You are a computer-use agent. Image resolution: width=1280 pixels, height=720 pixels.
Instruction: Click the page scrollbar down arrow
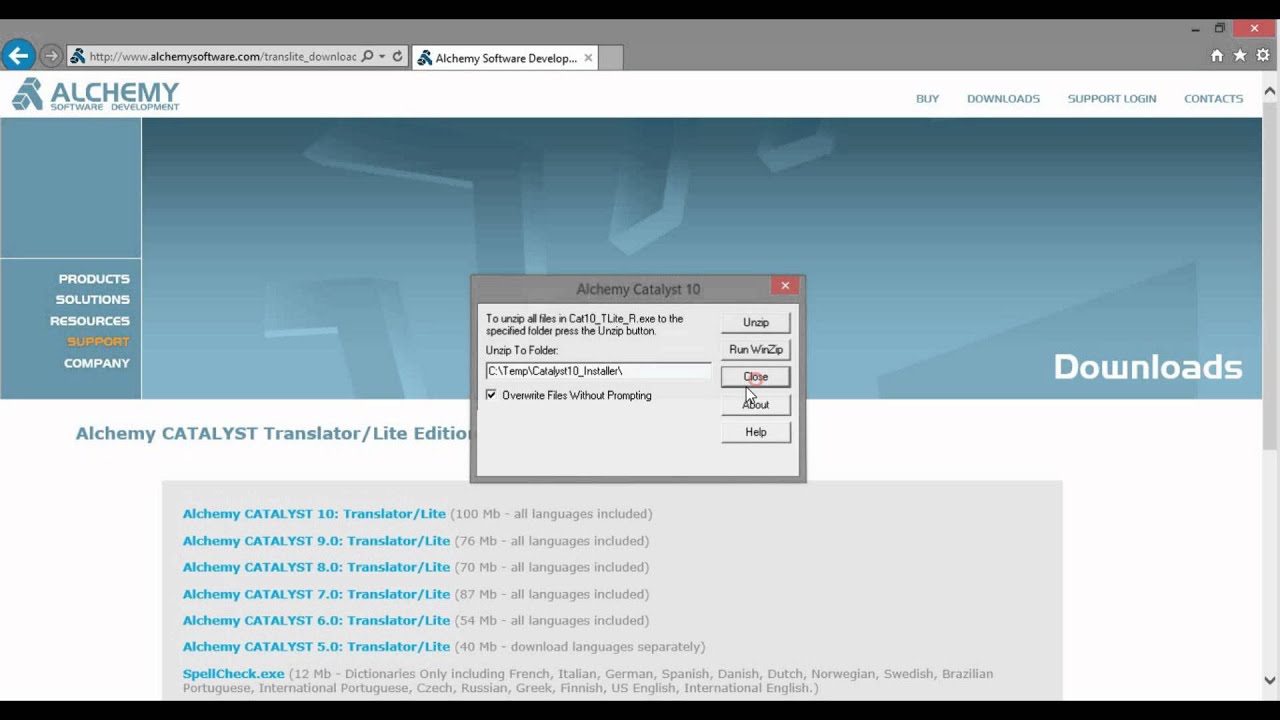click(x=1270, y=680)
